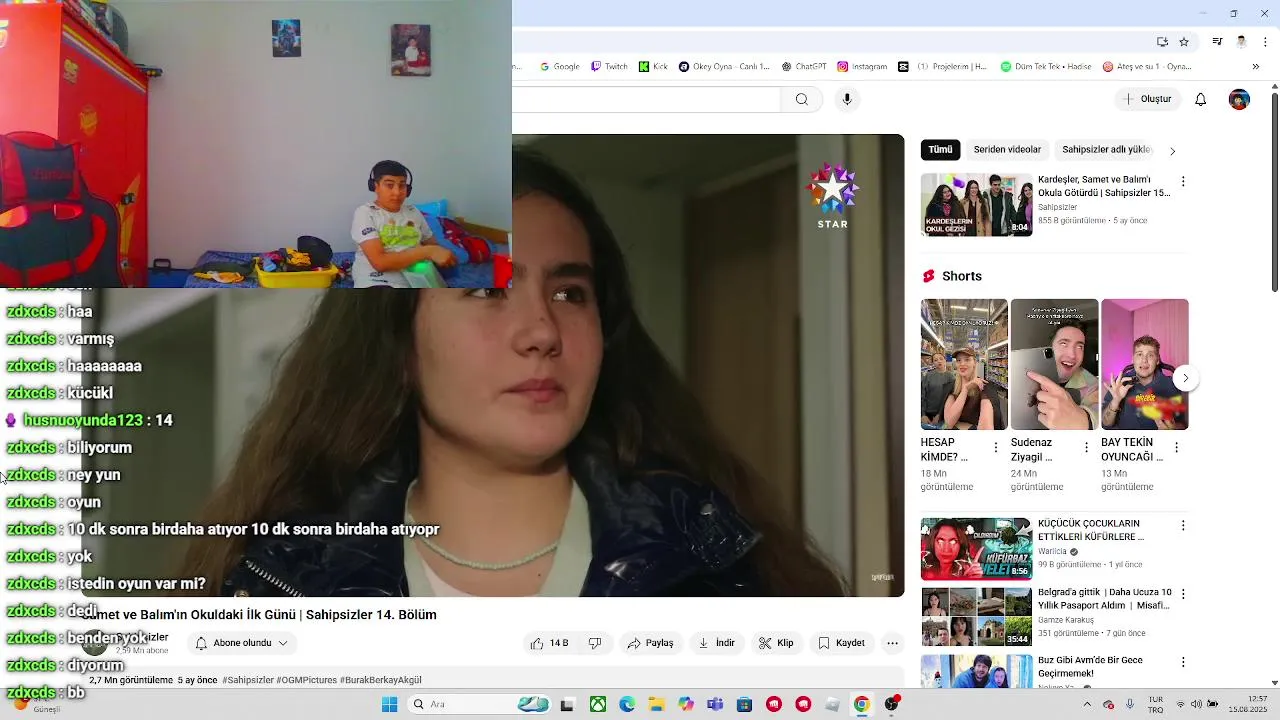This screenshot has height=720, width=1280.
Task: Open Microsoft Edge from the taskbar
Action: (627, 704)
